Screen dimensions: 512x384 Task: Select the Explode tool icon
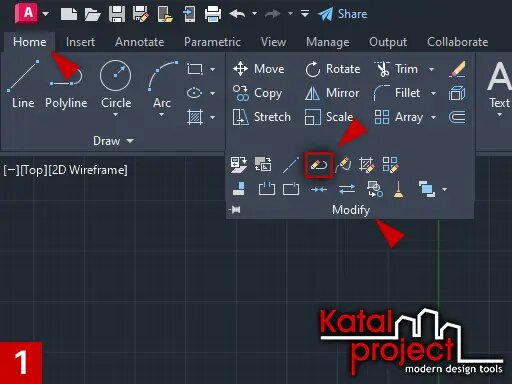coord(457,93)
